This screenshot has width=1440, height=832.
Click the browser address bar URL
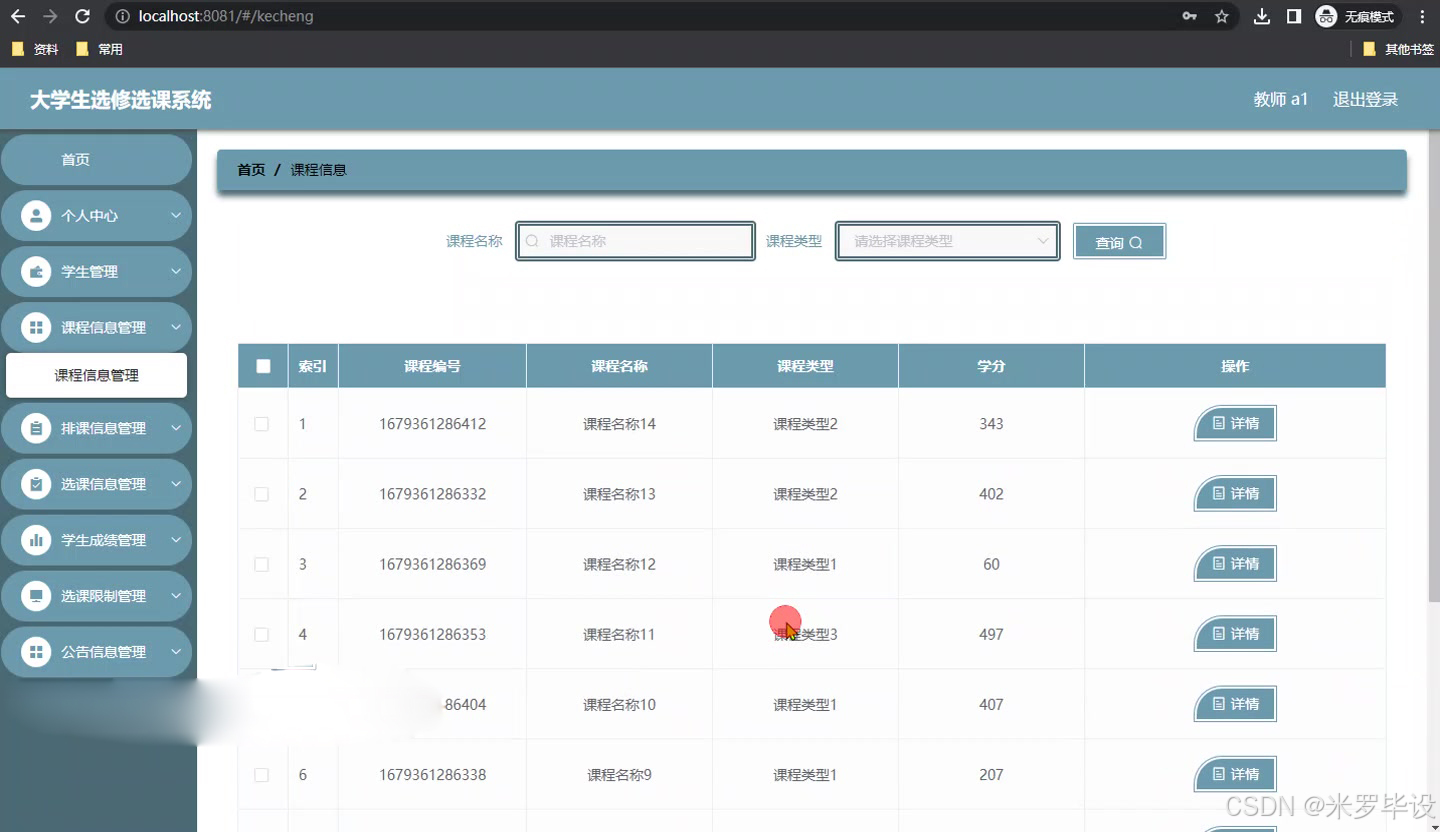coord(226,16)
